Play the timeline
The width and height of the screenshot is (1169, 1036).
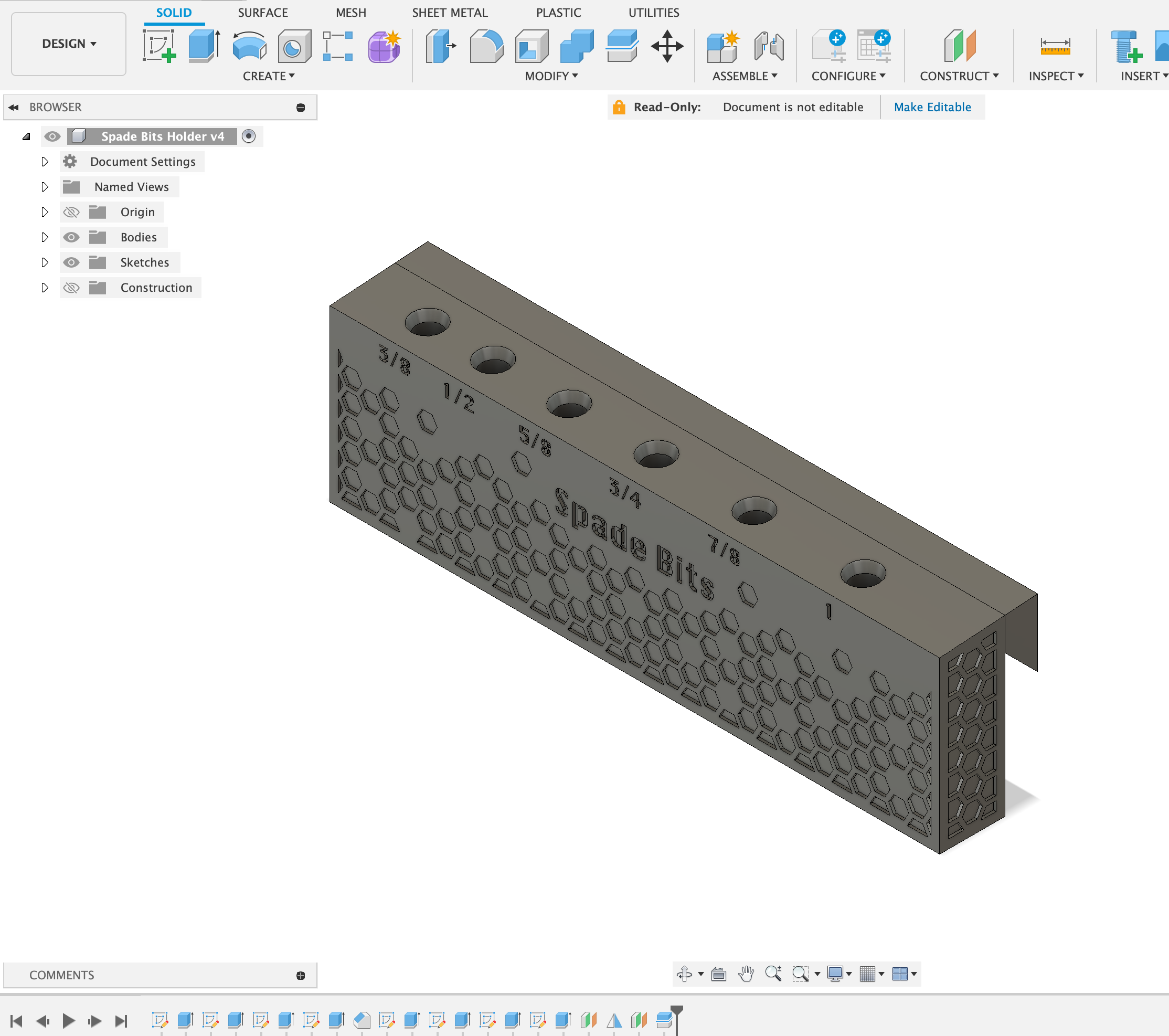point(69,1021)
